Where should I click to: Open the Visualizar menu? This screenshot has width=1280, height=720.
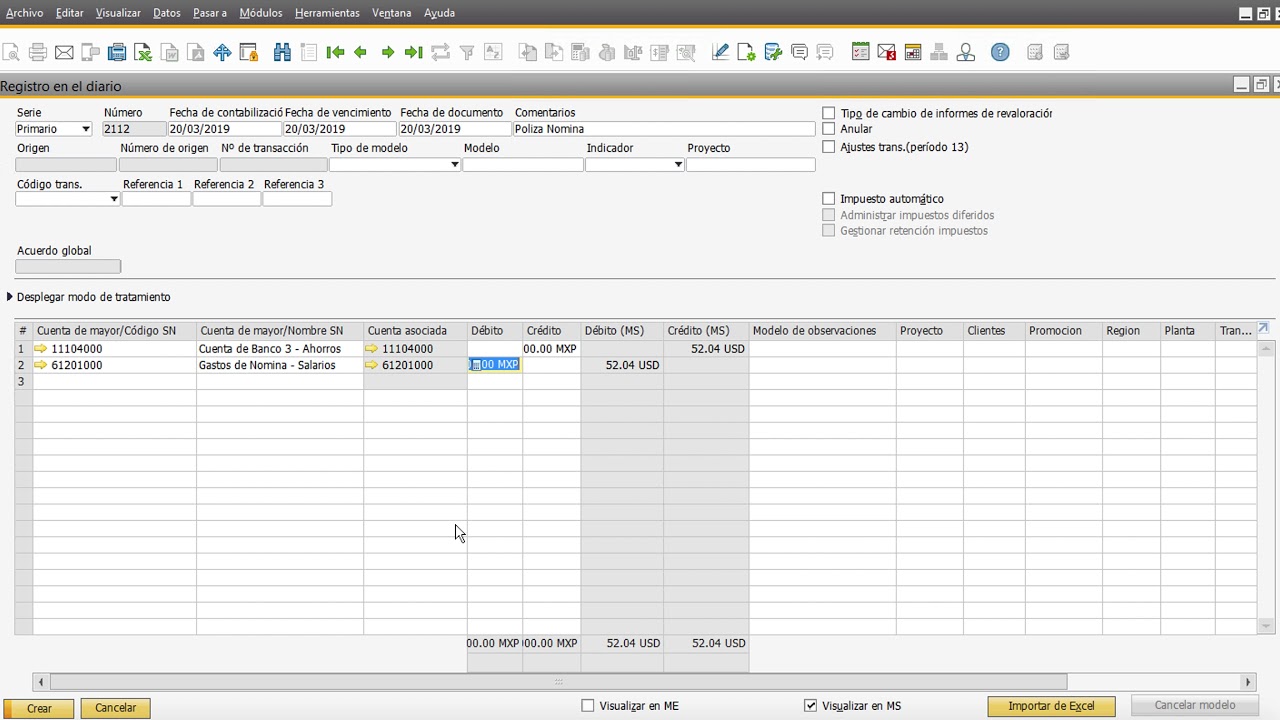(118, 13)
